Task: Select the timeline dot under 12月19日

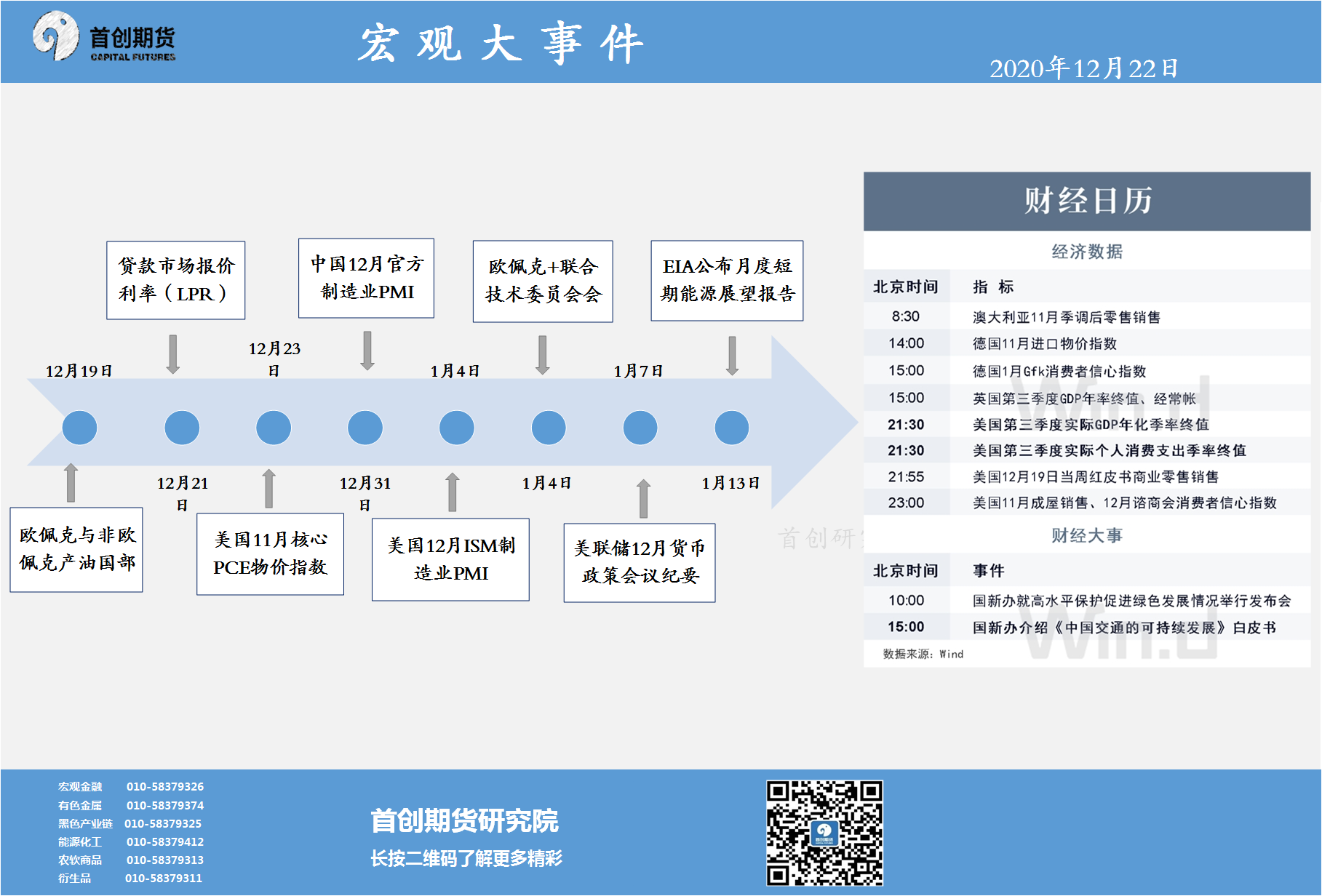Action: 79,428
